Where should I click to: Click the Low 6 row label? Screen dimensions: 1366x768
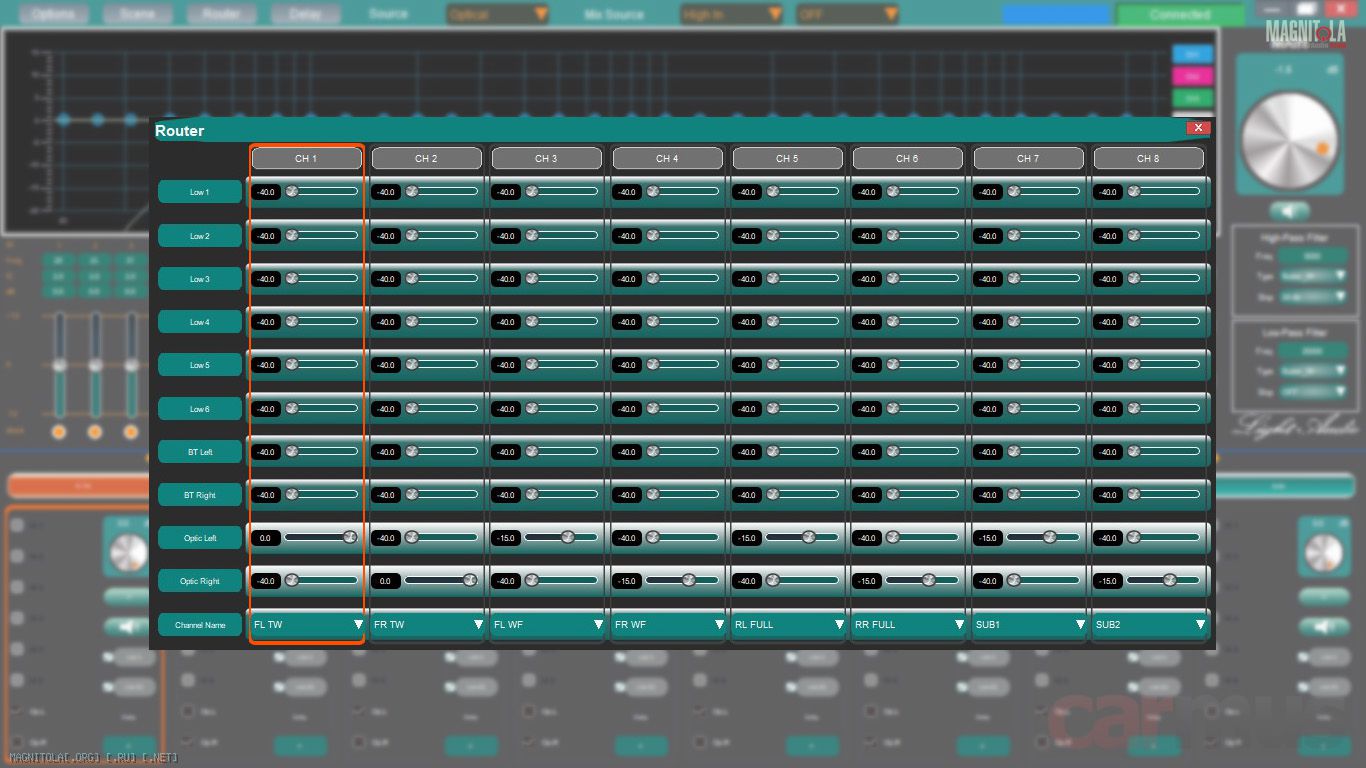pos(200,409)
